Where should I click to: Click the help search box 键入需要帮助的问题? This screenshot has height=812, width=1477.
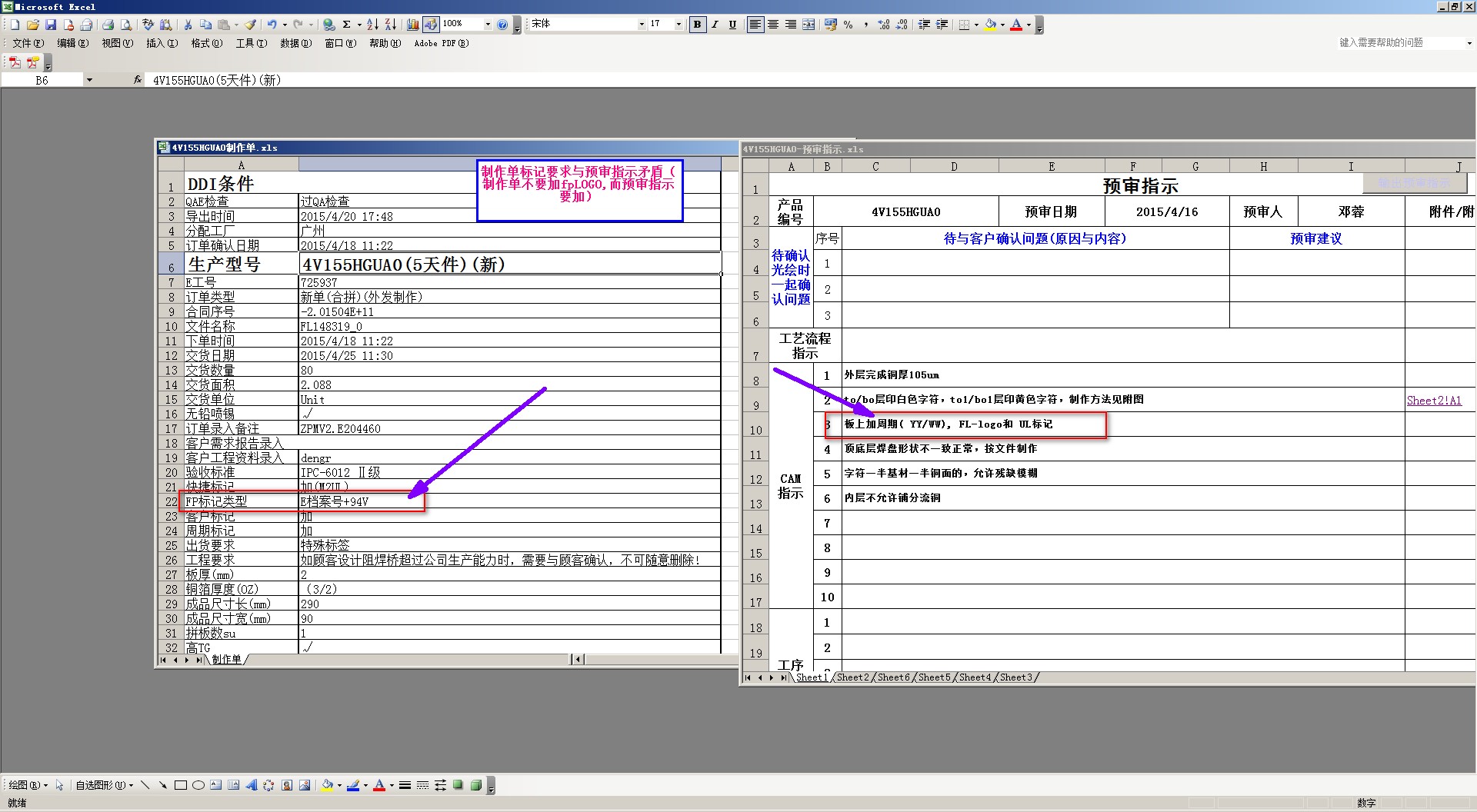tap(1401, 43)
